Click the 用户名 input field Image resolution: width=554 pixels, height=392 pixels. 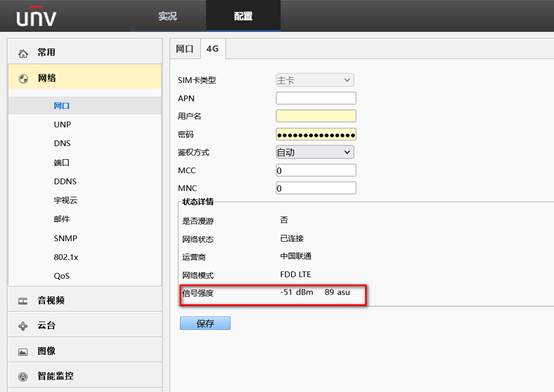[316, 116]
